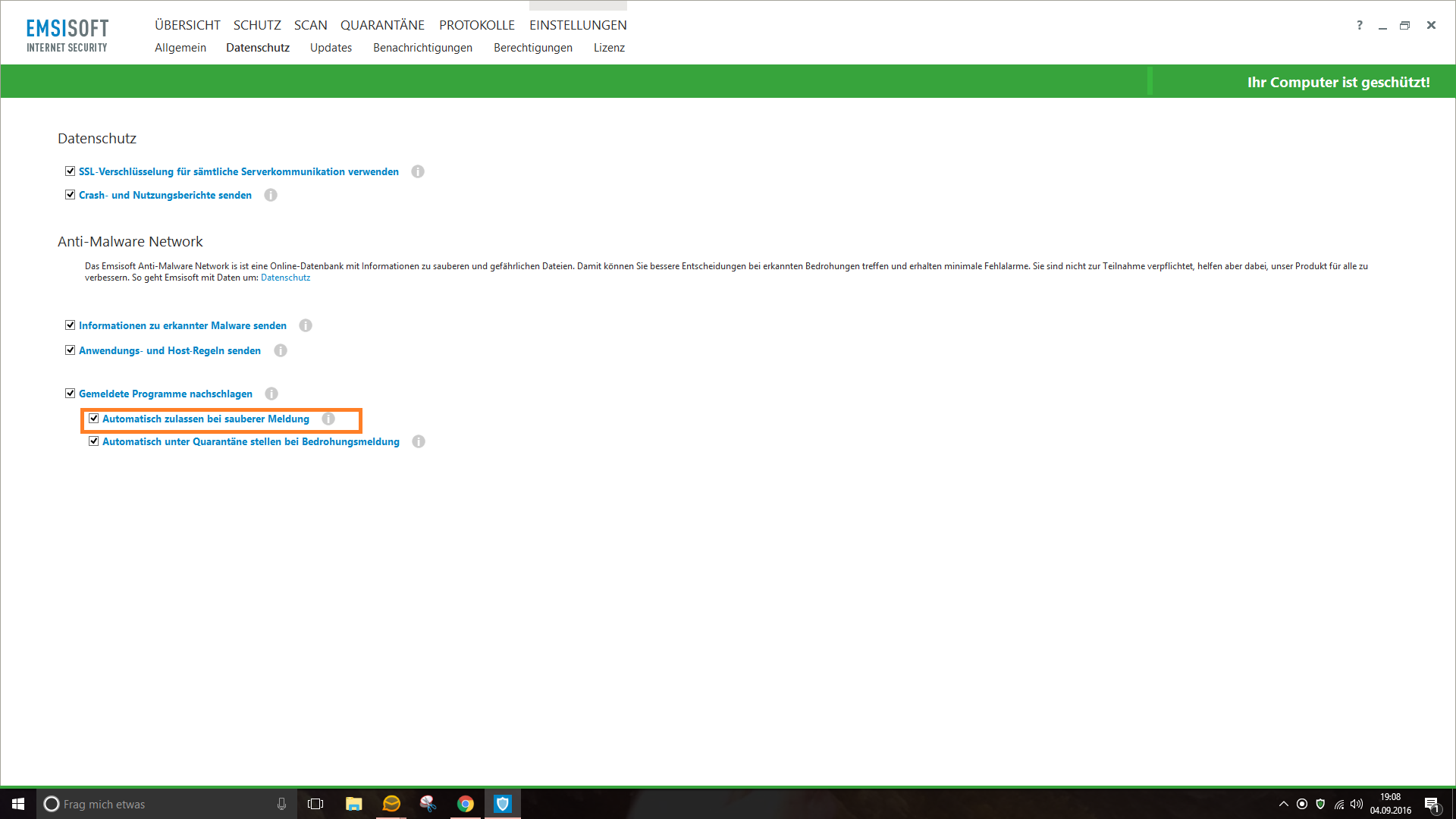Click the Emsisoft Internet Security logo
The image size is (1456, 819).
tap(67, 36)
